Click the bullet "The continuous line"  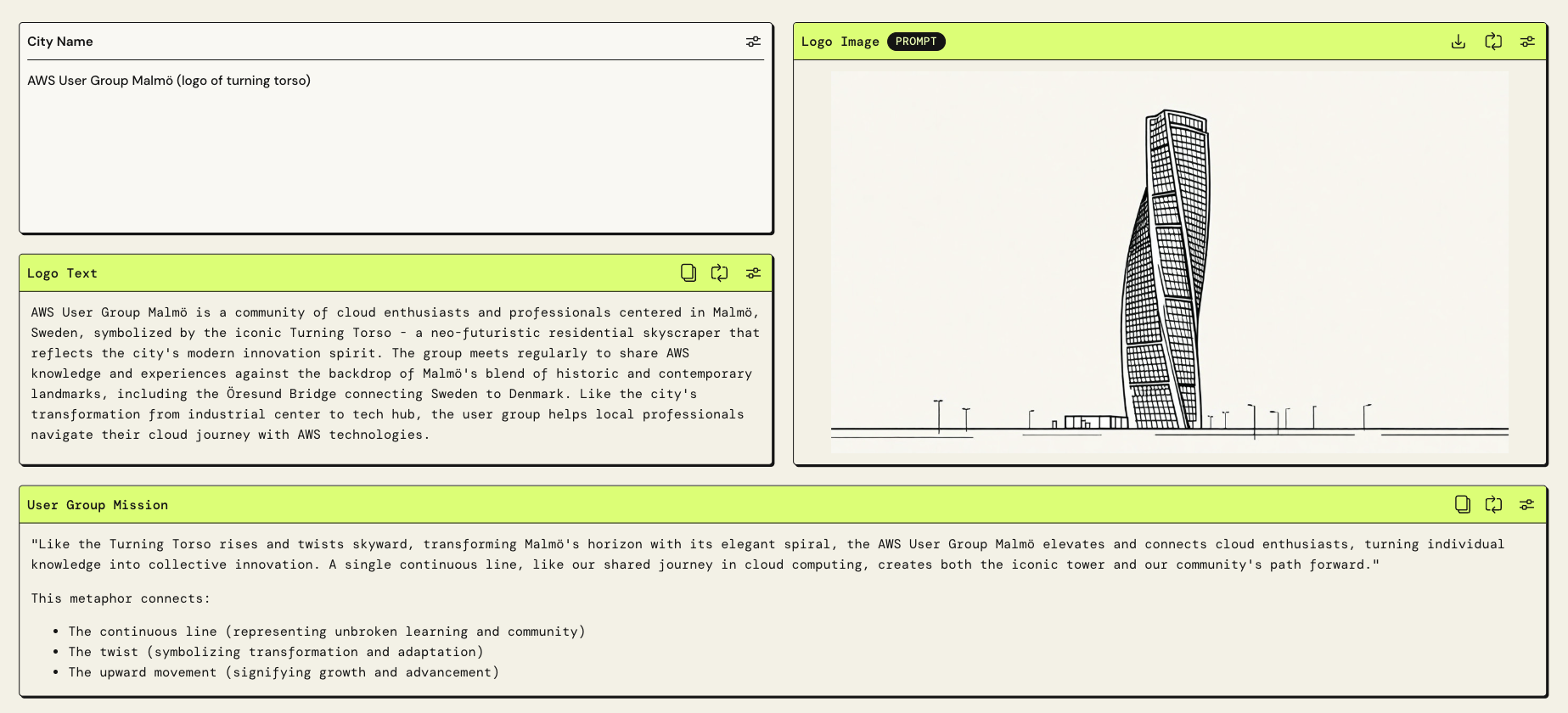pyautogui.click(x=327, y=632)
